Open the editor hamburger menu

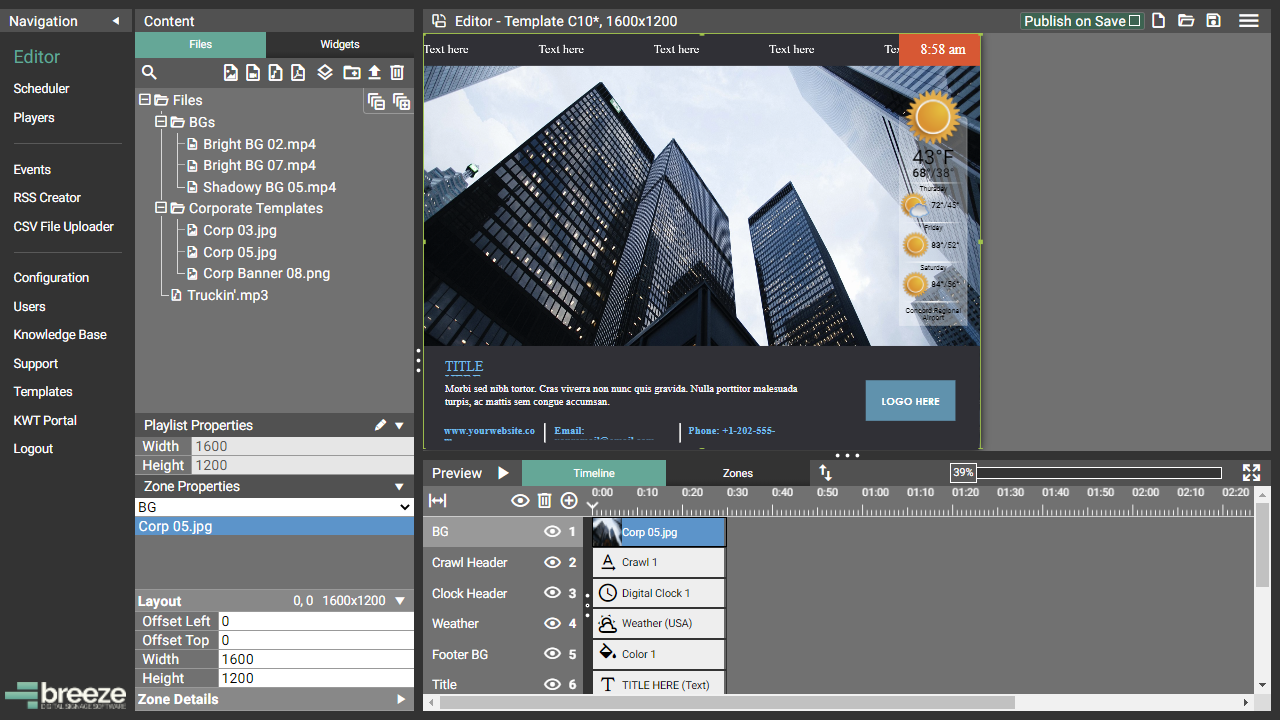coord(1248,21)
